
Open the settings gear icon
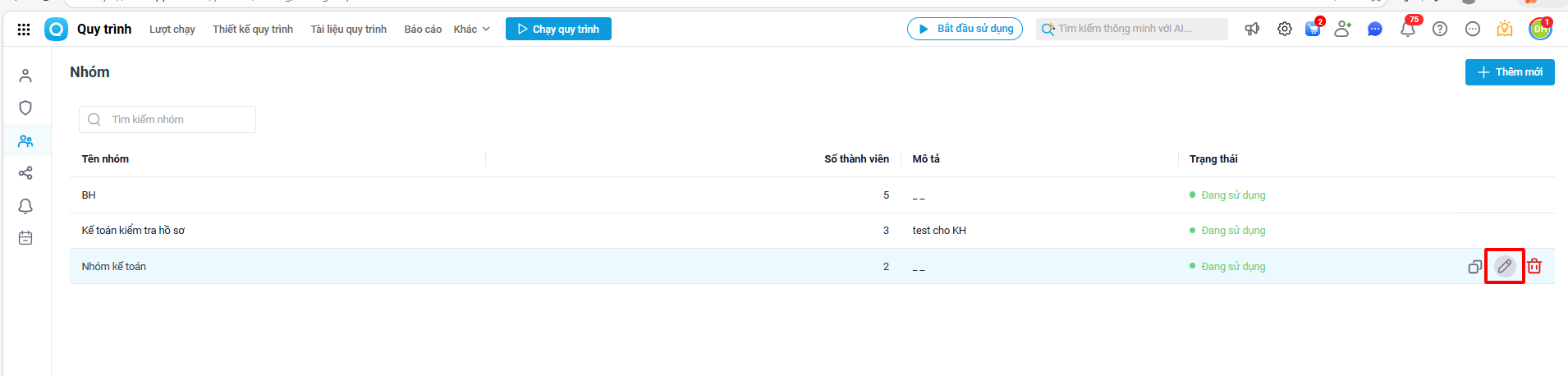1285,29
